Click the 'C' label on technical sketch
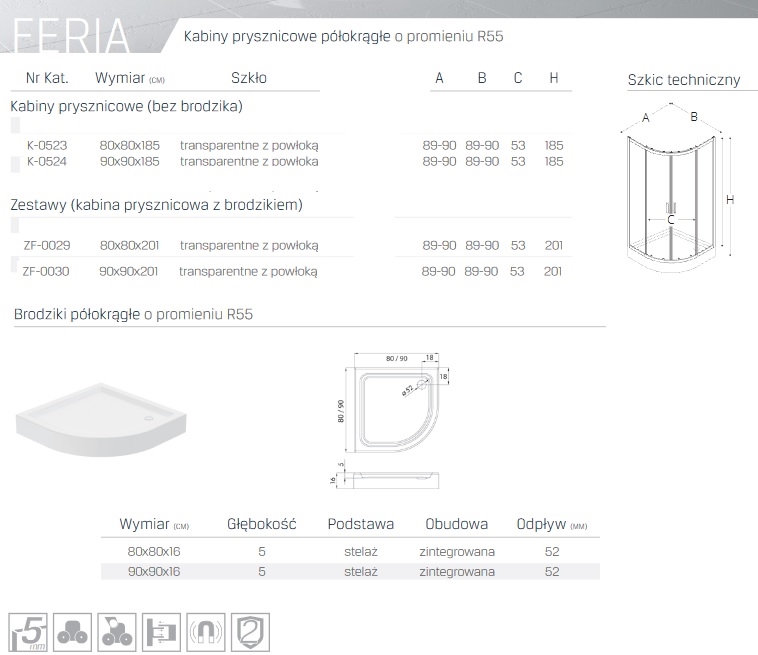Viewport: 758px width, 655px height. (x=671, y=220)
